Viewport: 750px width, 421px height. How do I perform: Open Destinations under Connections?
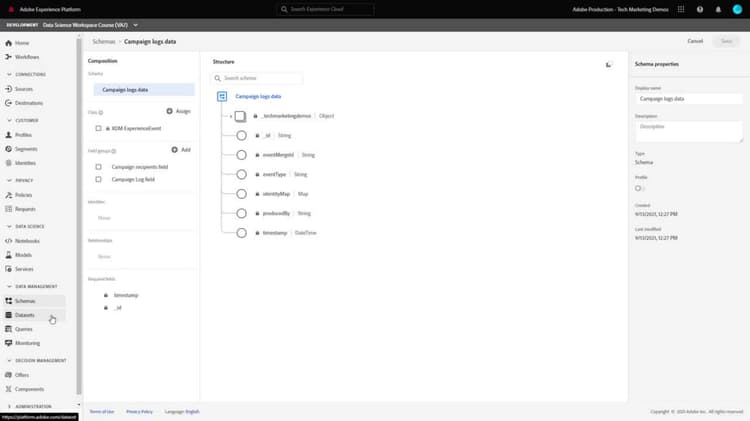click(29, 103)
